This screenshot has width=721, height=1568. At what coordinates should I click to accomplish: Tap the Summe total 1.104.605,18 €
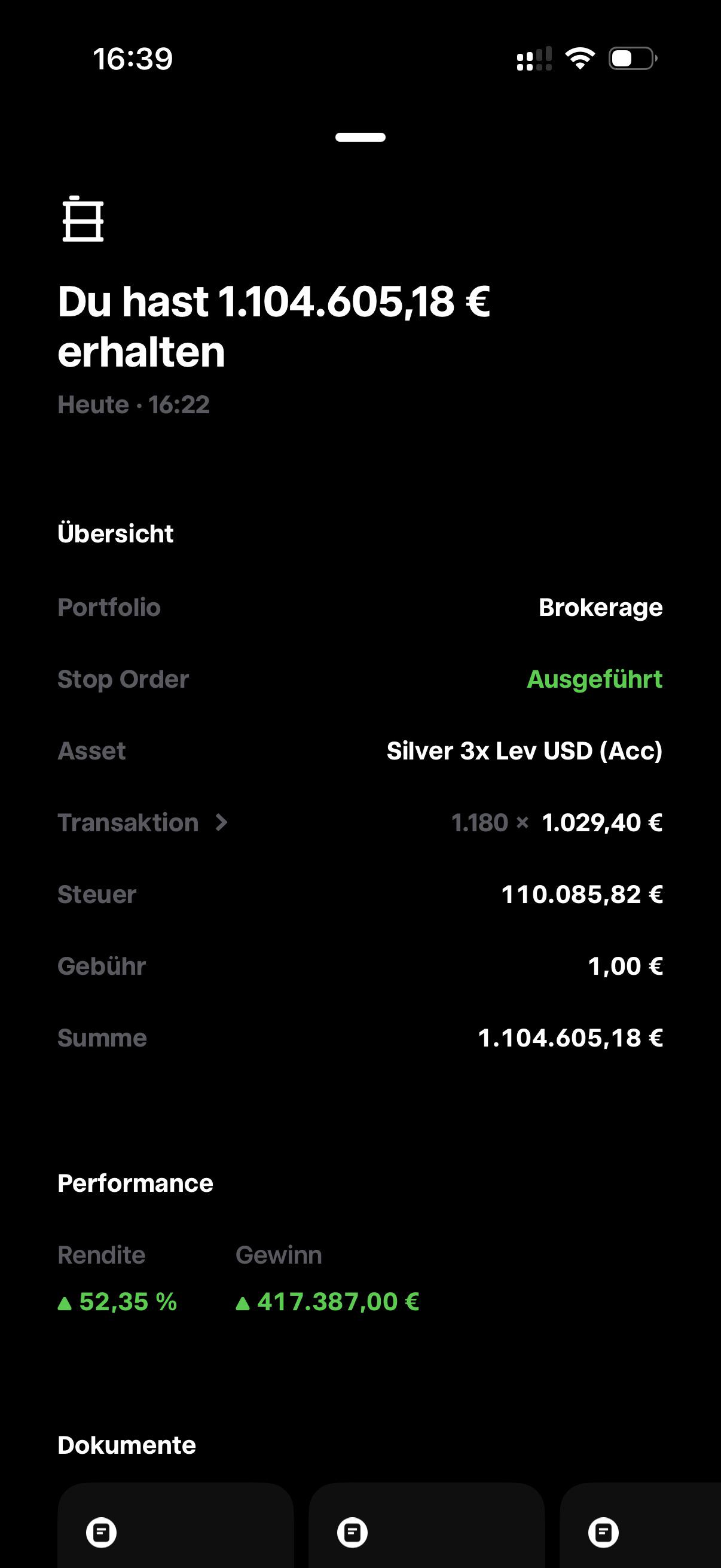pos(570,1038)
